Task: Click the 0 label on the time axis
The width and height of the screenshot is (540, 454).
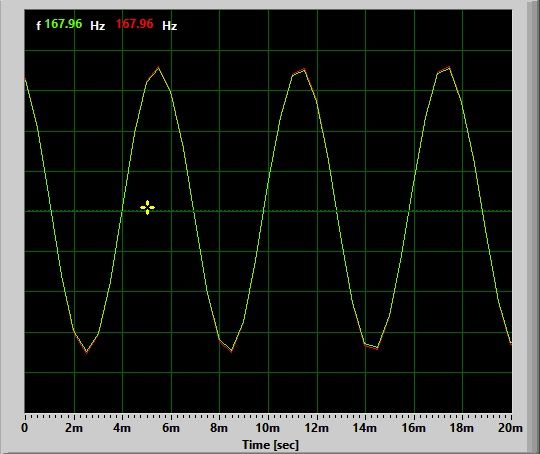Action: [24, 428]
